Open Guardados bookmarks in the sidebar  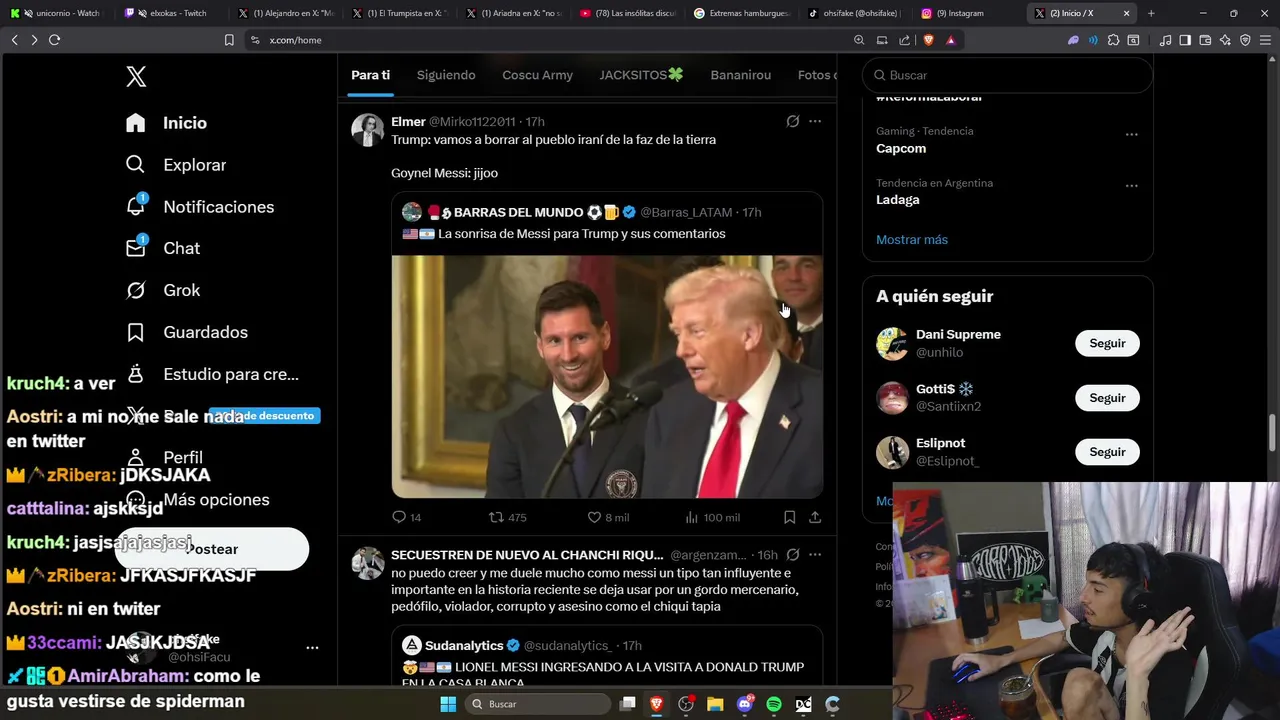(x=186, y=332)
